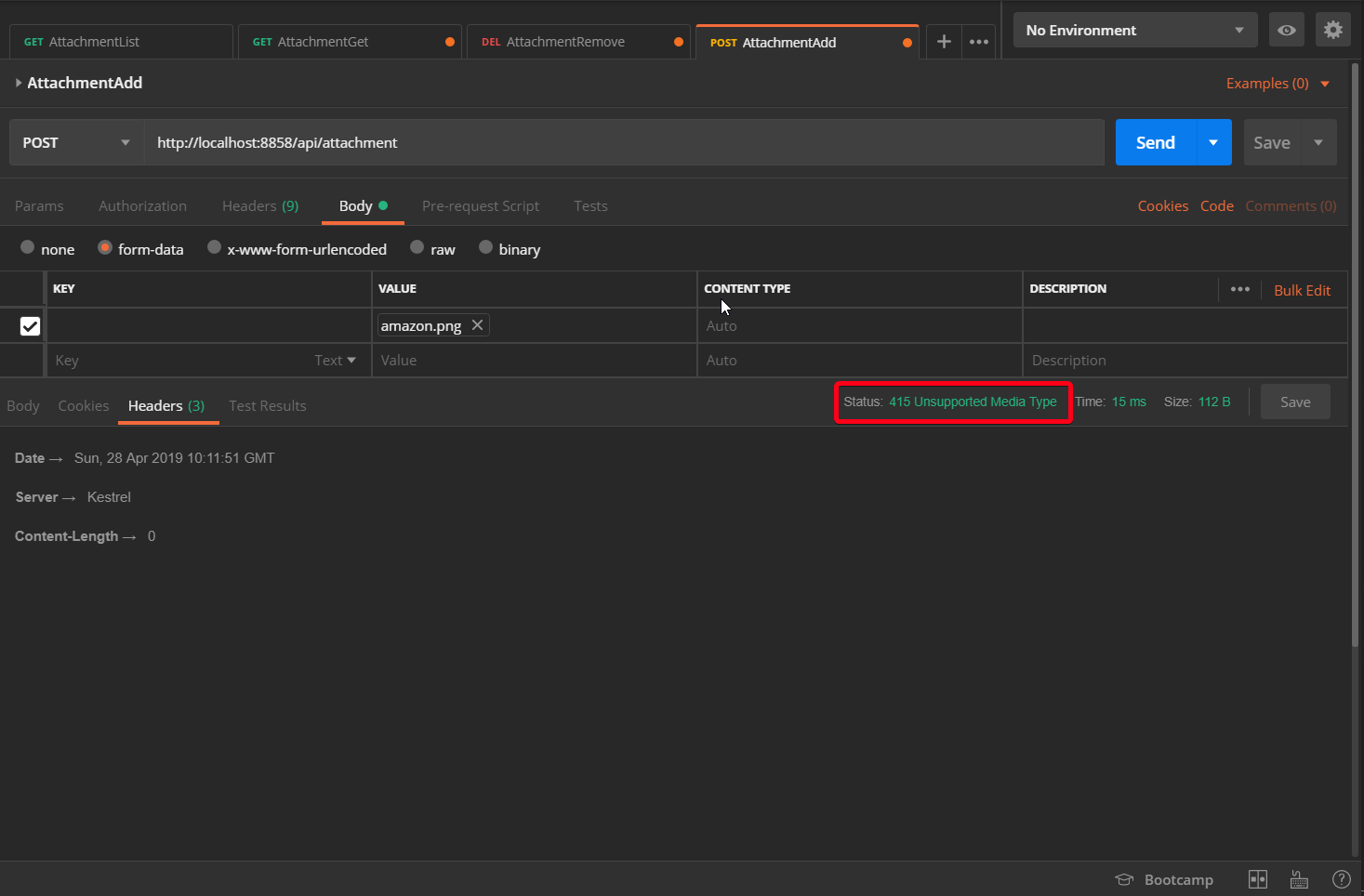Open the Cookies link
Viewport: 1364px width, 896px height.
[1163, 206]
